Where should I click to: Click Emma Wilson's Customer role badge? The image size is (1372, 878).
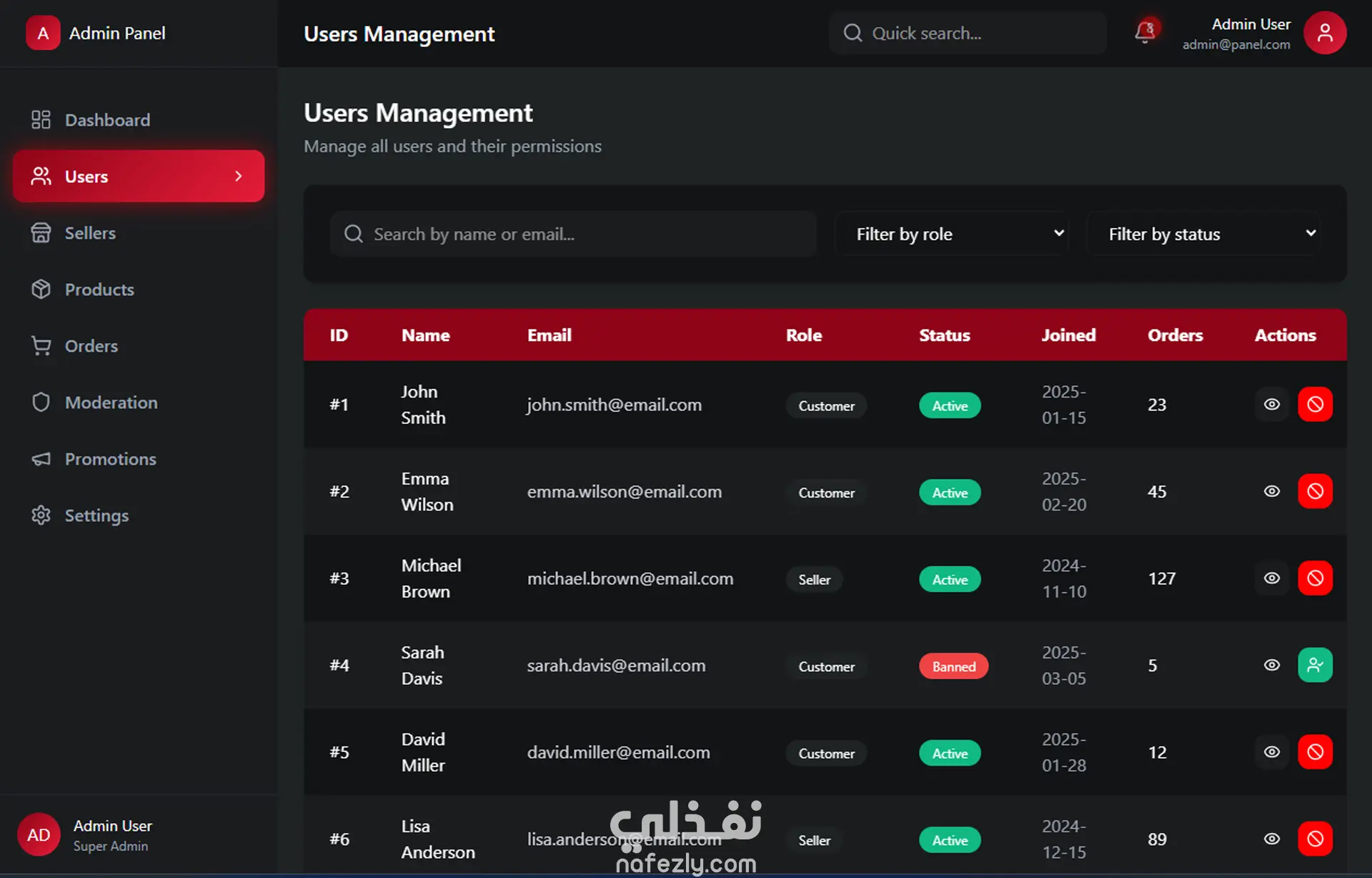(x=826, y=493)
